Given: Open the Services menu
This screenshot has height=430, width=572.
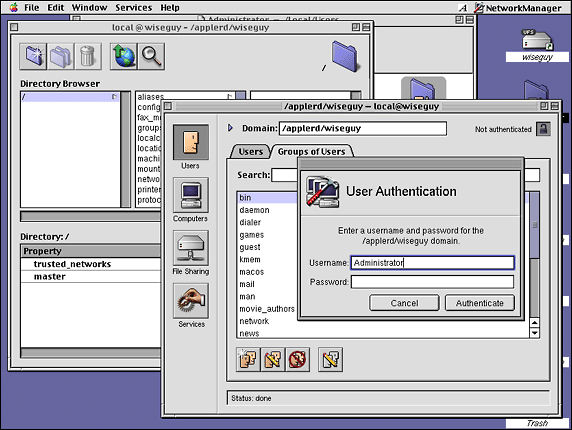Looking at the screenshot, I should point(134,8).
